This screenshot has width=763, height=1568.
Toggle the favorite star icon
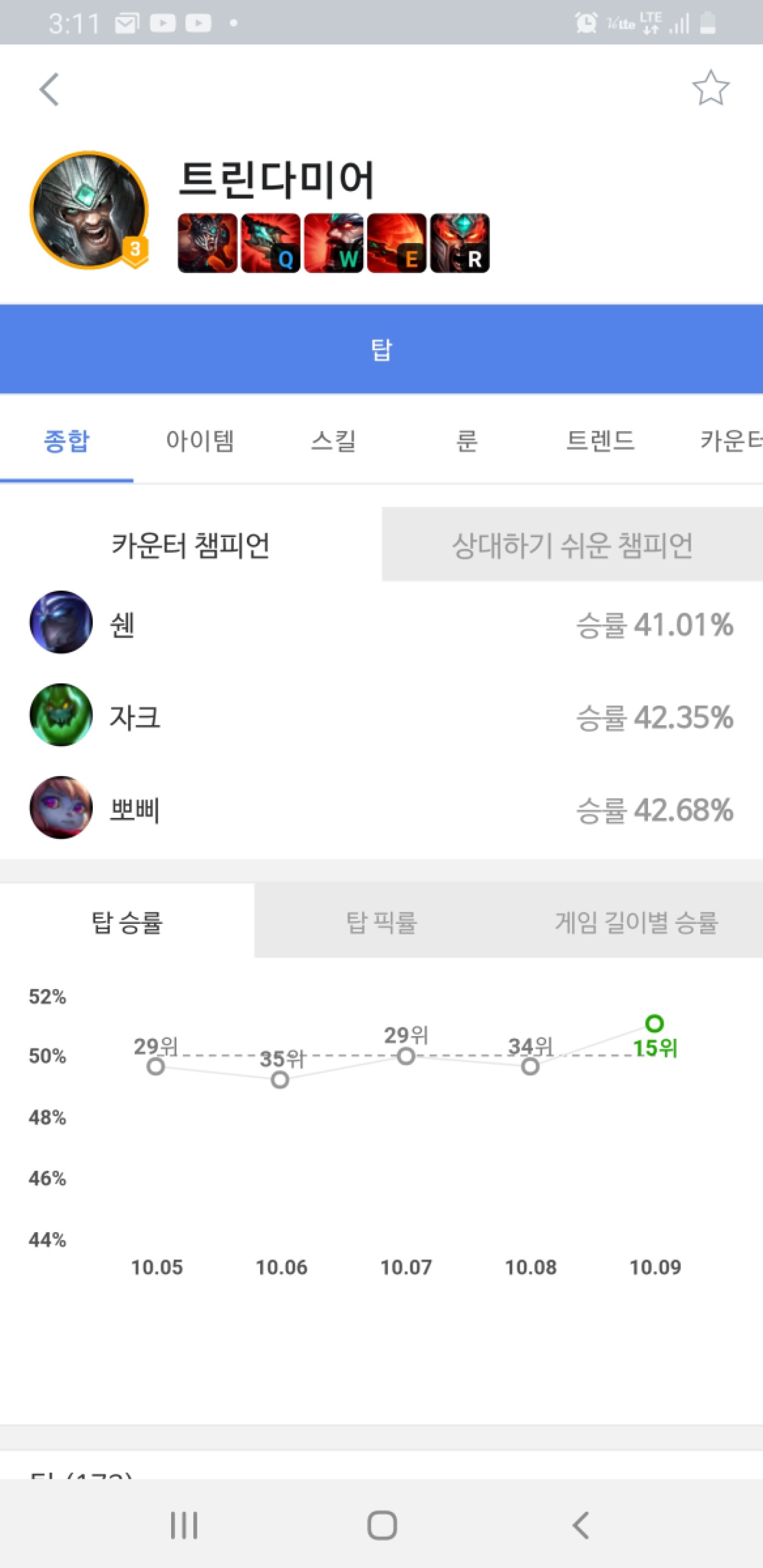[x=710, y=88]
